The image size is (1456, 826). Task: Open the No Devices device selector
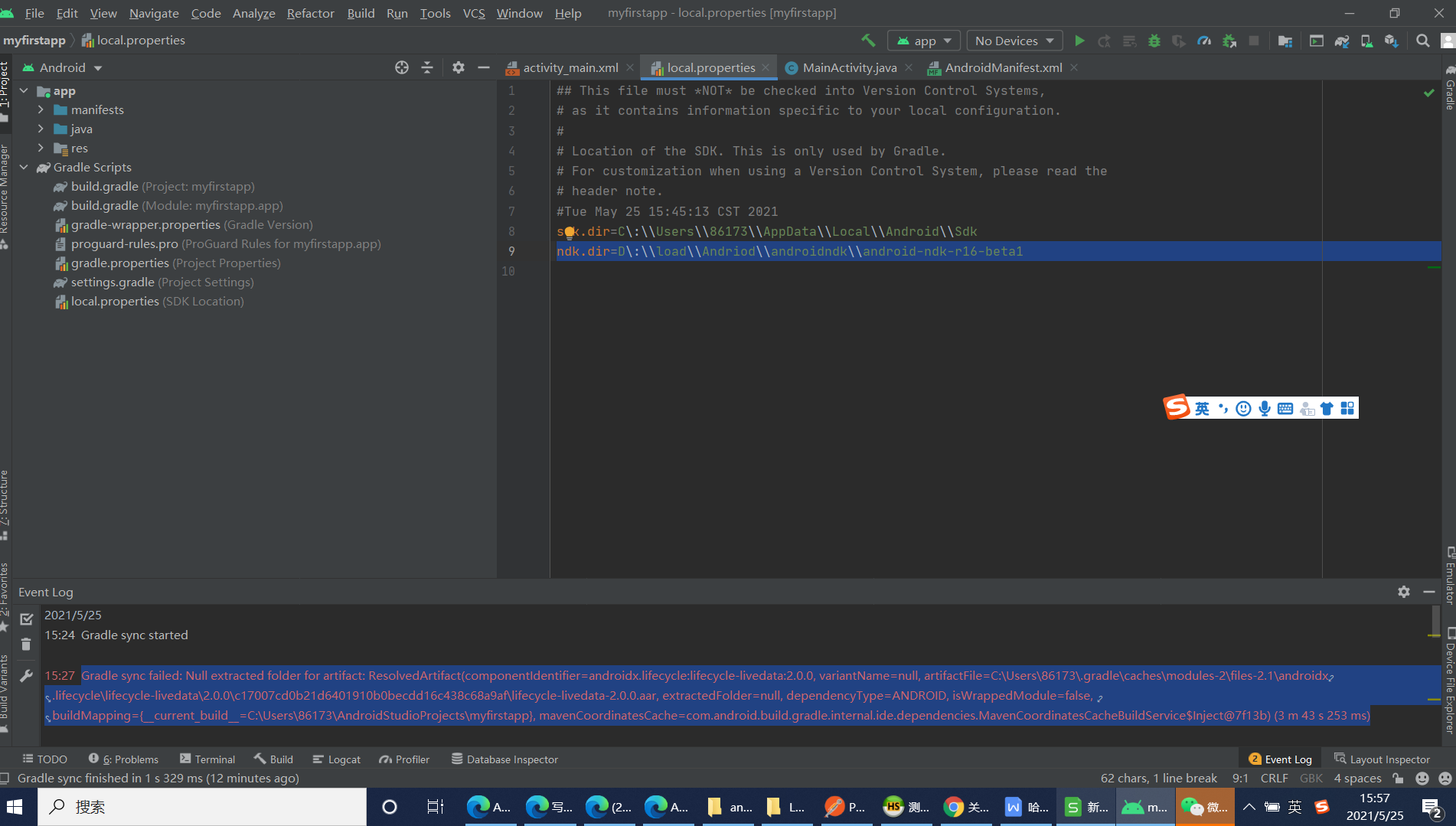tap(1014, 40)
